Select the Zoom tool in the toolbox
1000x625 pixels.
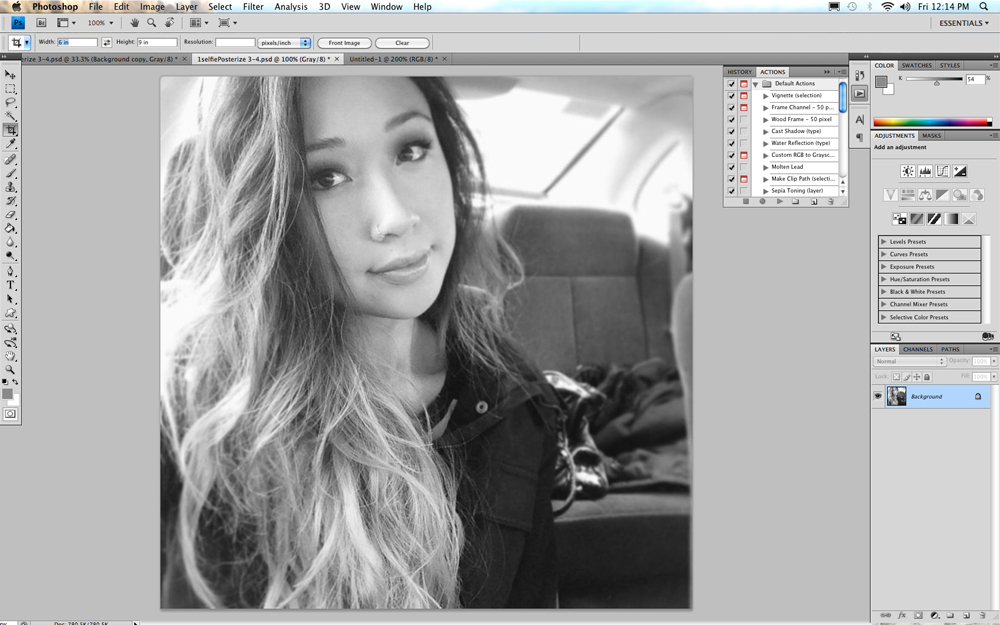tap(10, 370)
